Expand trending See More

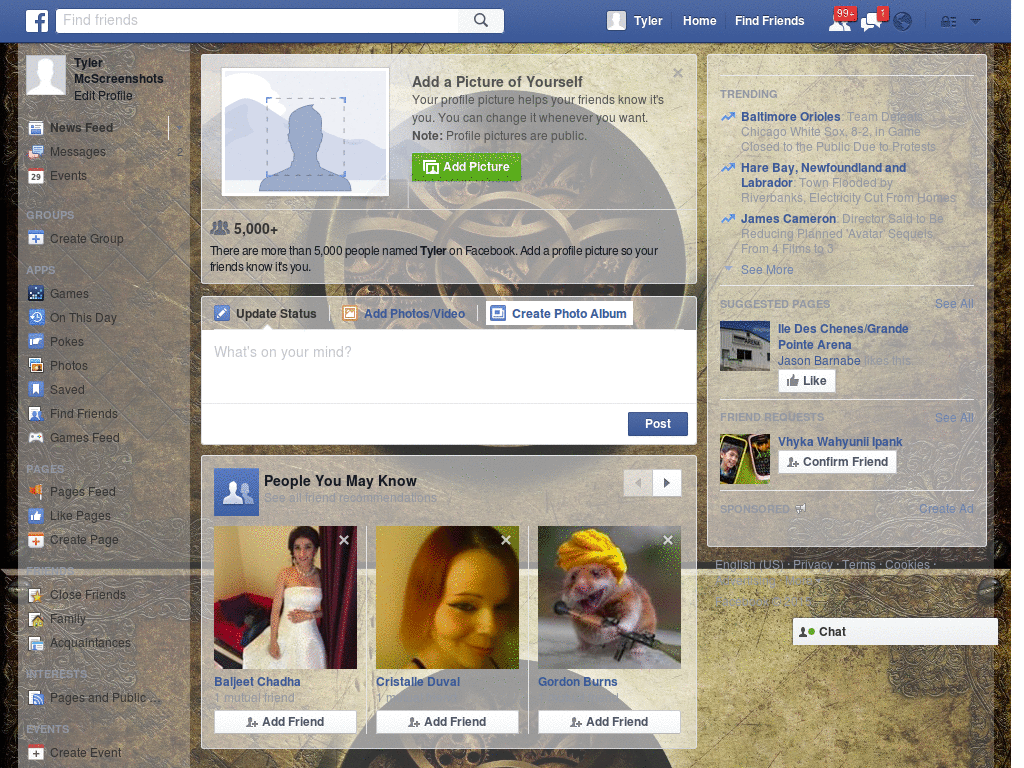(767, 270)
